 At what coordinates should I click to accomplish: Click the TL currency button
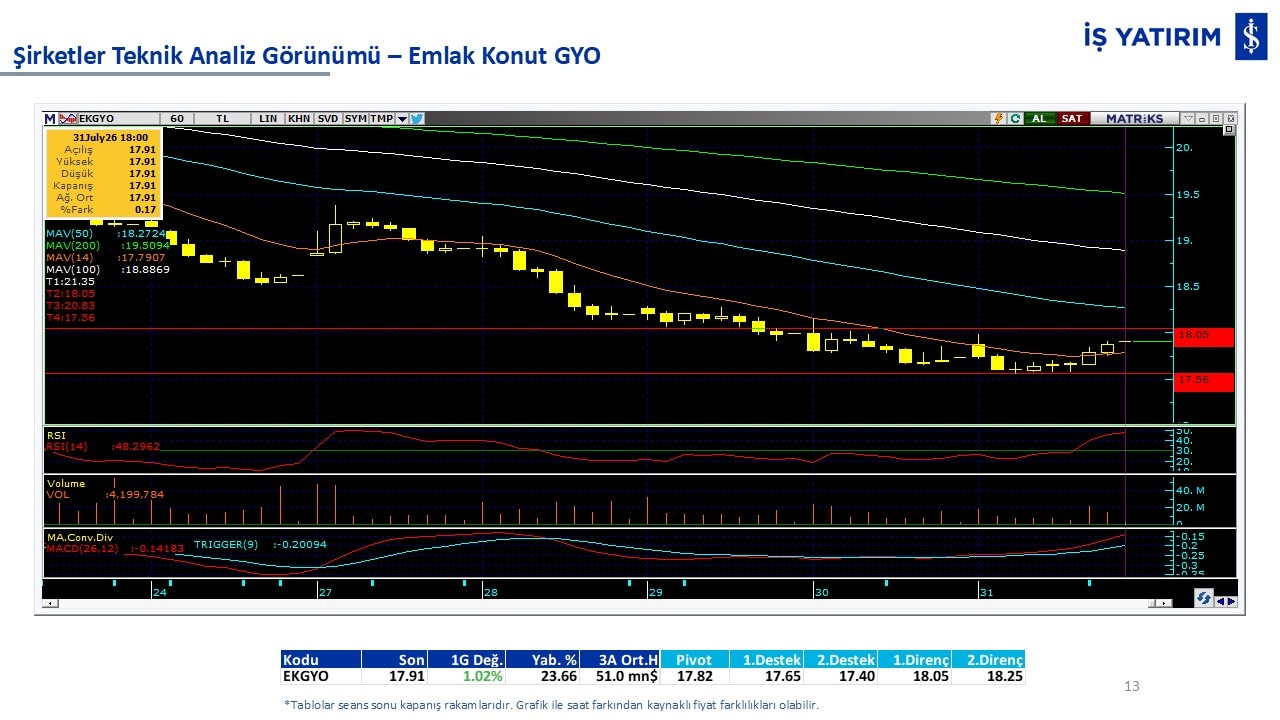tap(222, 118)
